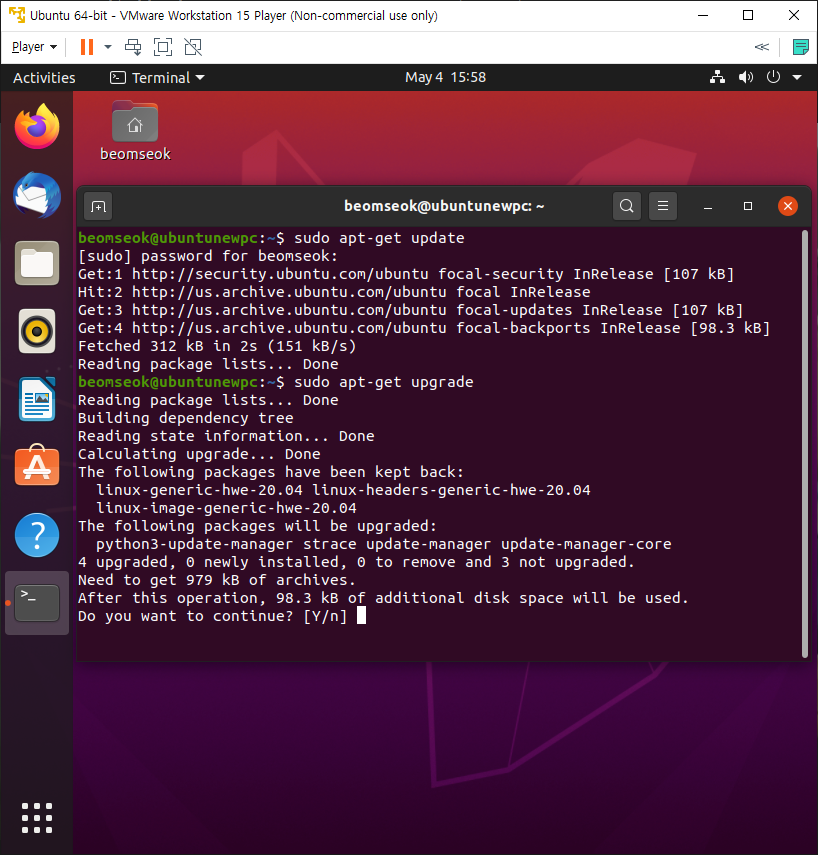The image size is (818, 855).
Task: Close the terminal window with red X
Action: 787,206
